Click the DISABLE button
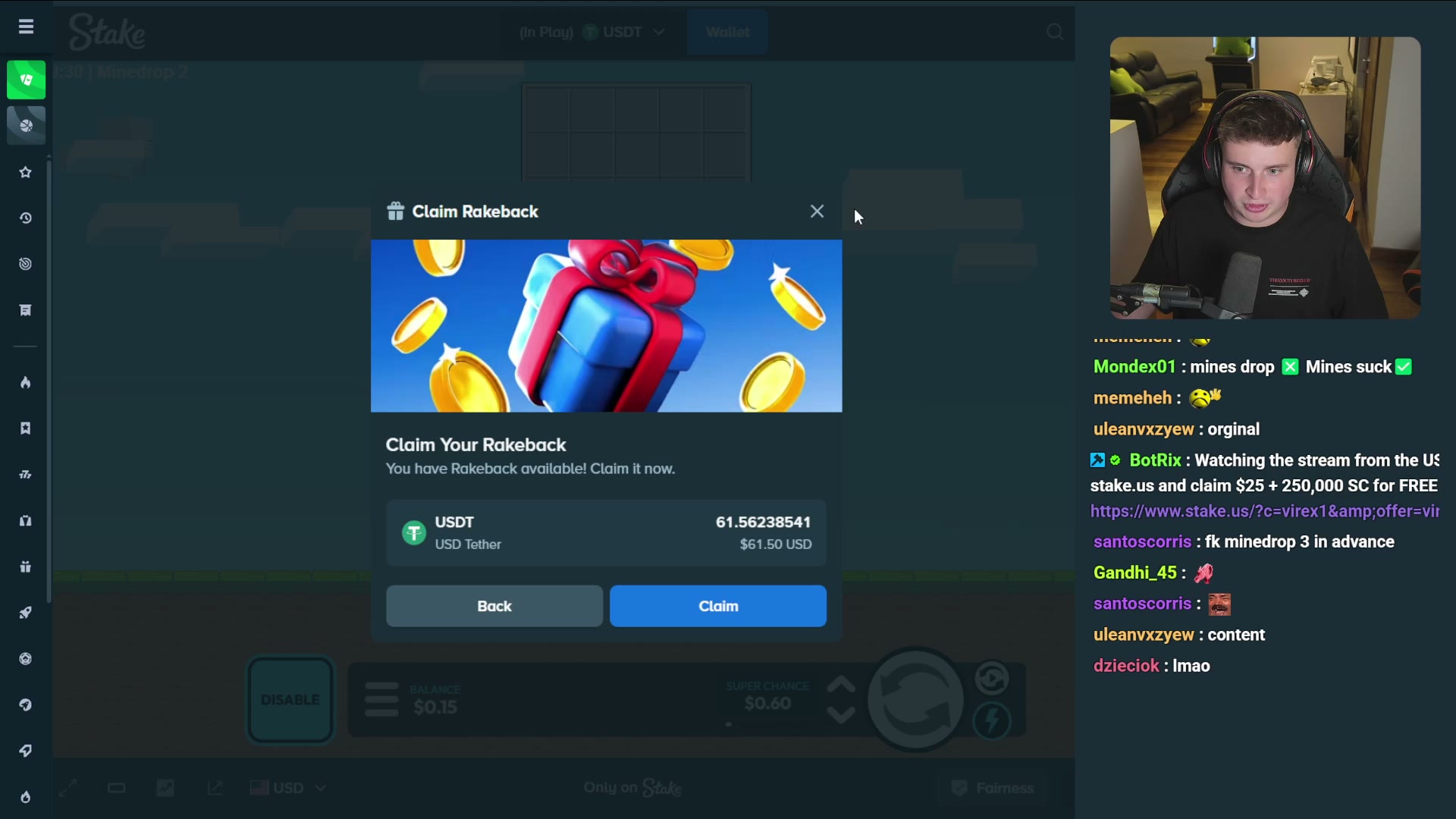Viewport: 1456px width, 819px height. (x=290, y=699)
